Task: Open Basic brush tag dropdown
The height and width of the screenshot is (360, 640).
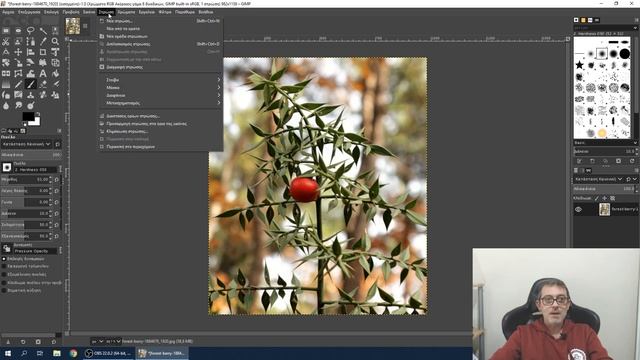Action: [x=605, y=143]
